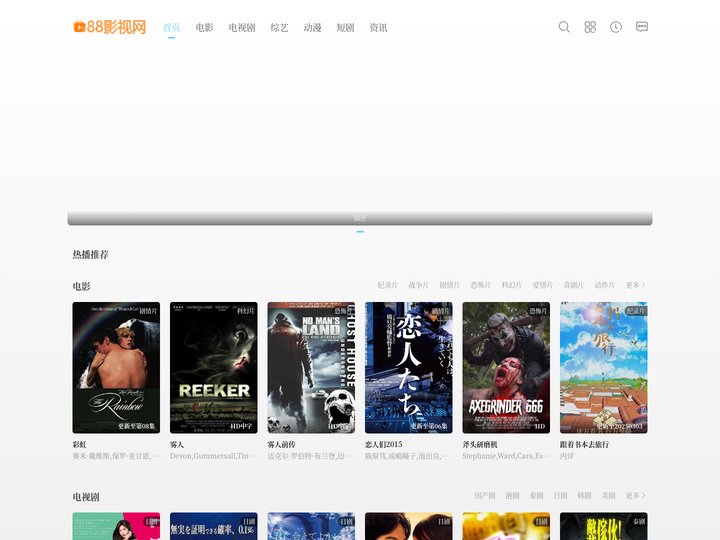Filter movies by 喜剧片
The height and width of the screenshot is (540, 720).
point(574,285)
